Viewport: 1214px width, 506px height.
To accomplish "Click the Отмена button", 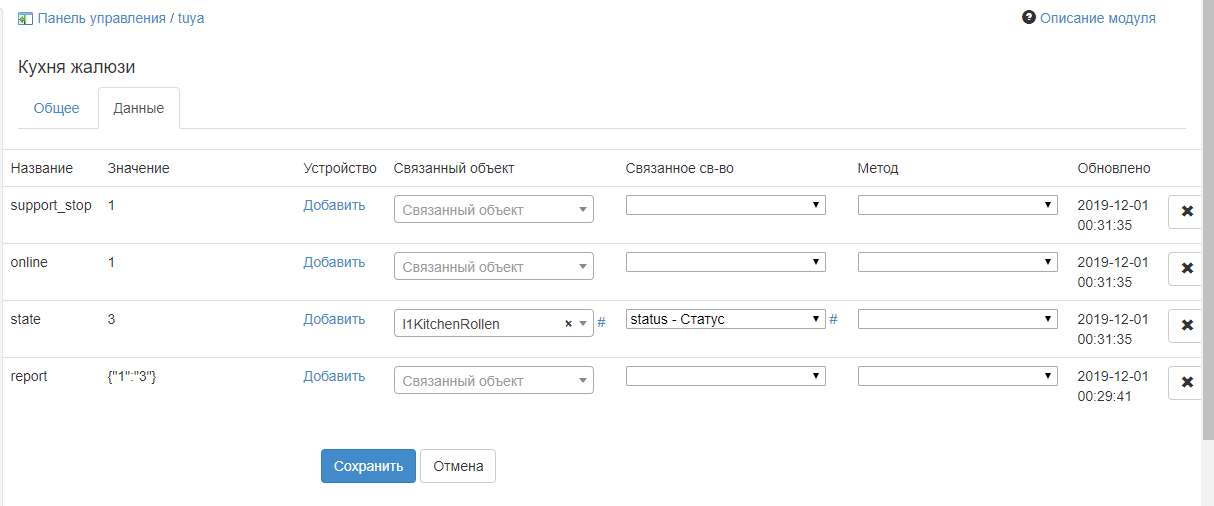I will [x=458, y=466].
